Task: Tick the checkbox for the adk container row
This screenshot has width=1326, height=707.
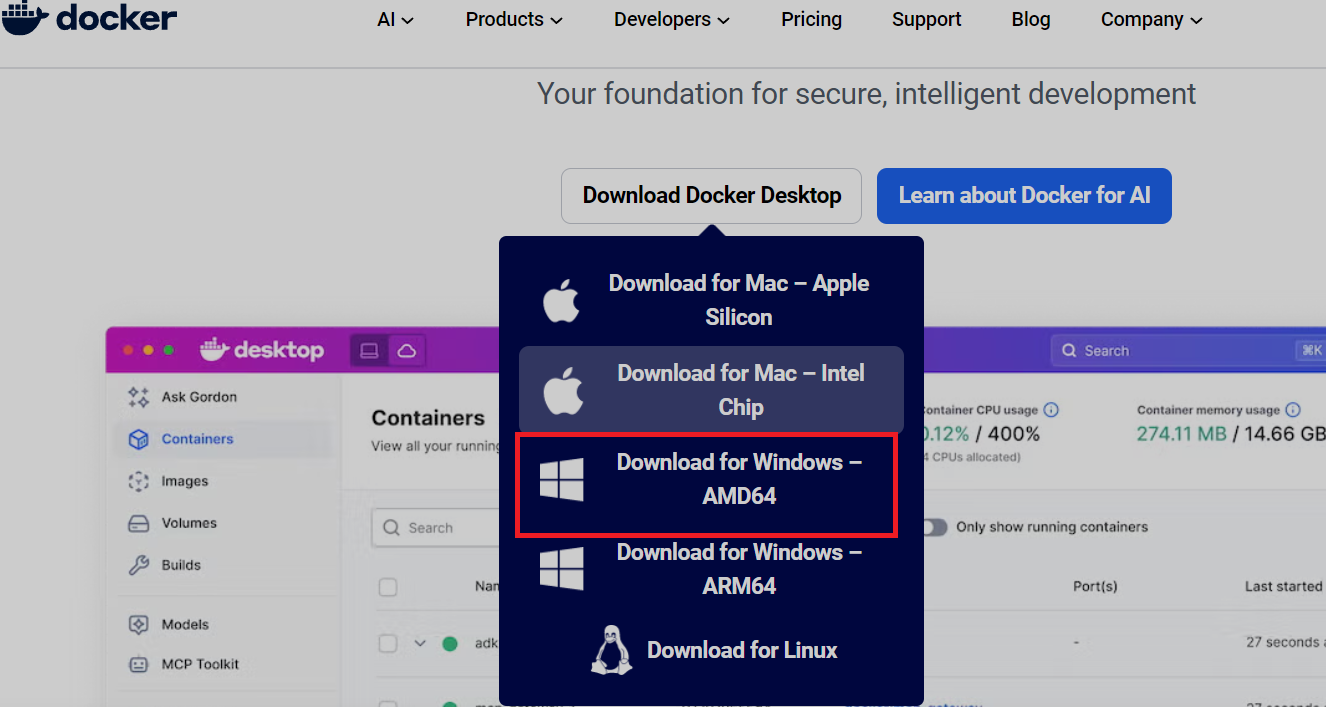Action: 388,644
